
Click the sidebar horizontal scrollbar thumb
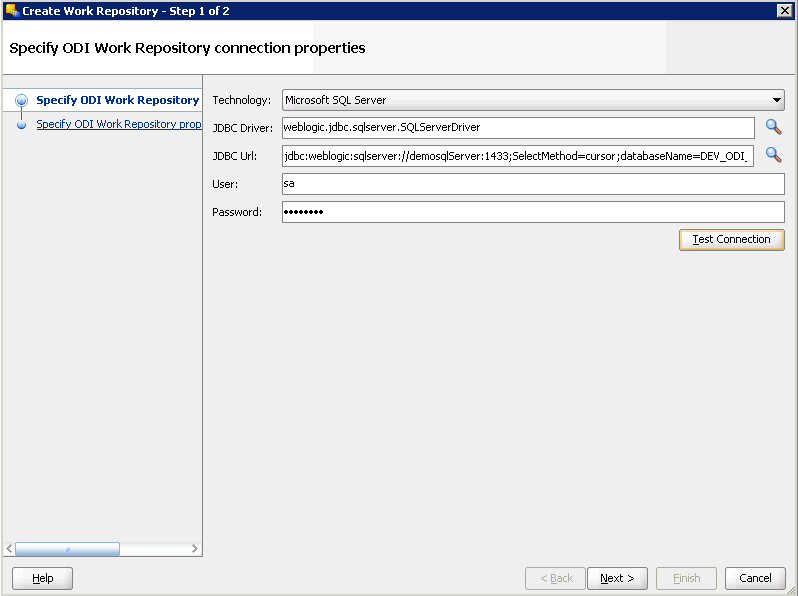click(67, 549)
